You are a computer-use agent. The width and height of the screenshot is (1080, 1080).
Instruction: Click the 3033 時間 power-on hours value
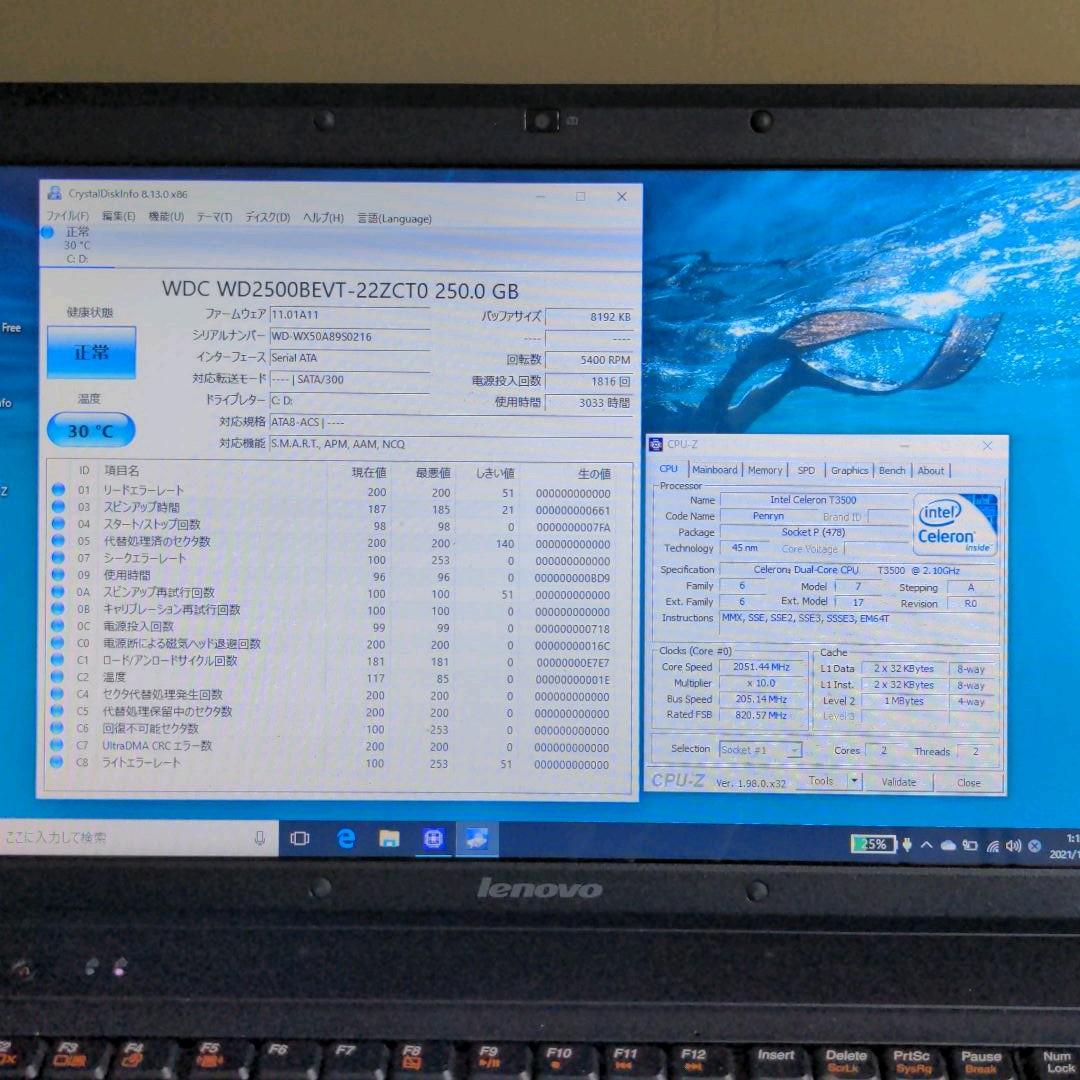(589, 402)
